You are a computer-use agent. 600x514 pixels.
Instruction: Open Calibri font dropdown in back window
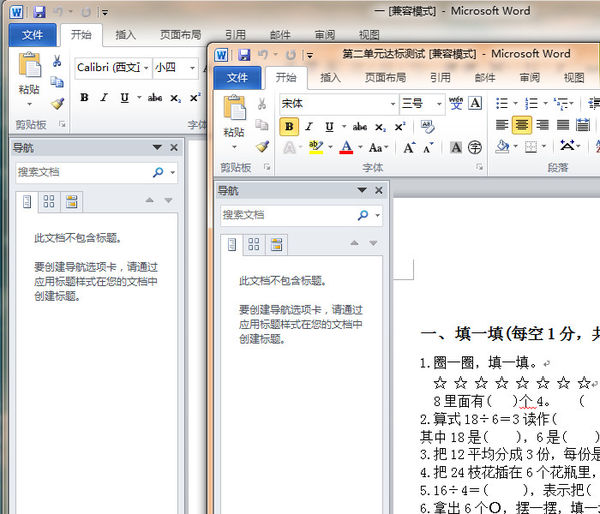click(x=146, y=69)
